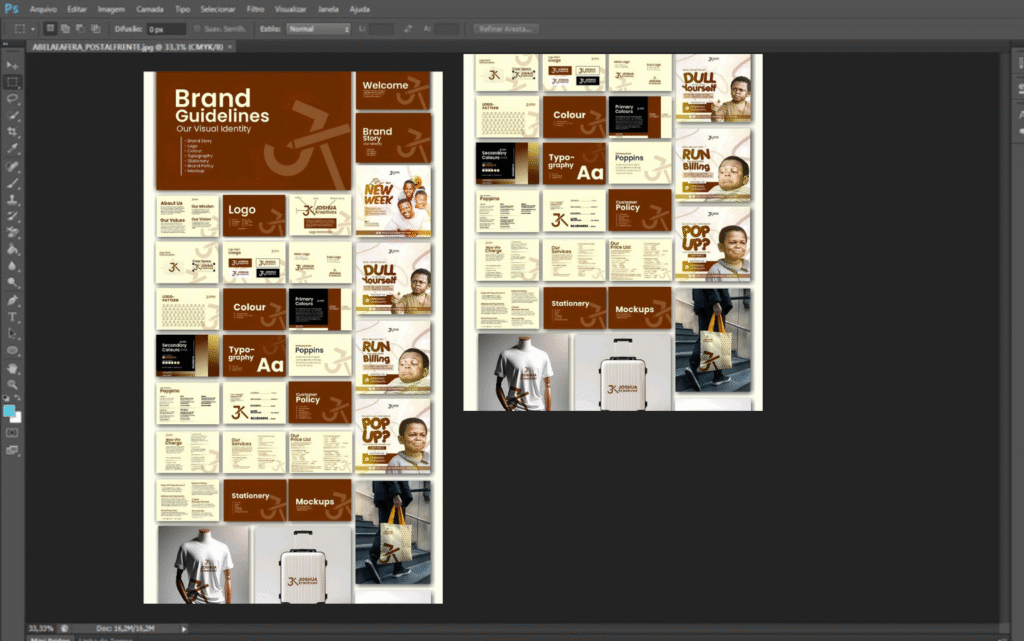Image resolution: width=1024 pixels, height=641 pixels.
Task: Select the Move tool
Action: tap(13, 64)
